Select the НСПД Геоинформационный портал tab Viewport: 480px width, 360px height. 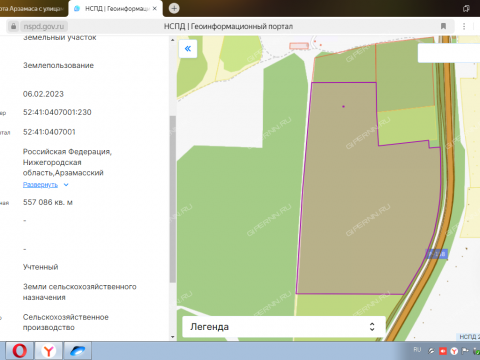[x=115, y=9]
